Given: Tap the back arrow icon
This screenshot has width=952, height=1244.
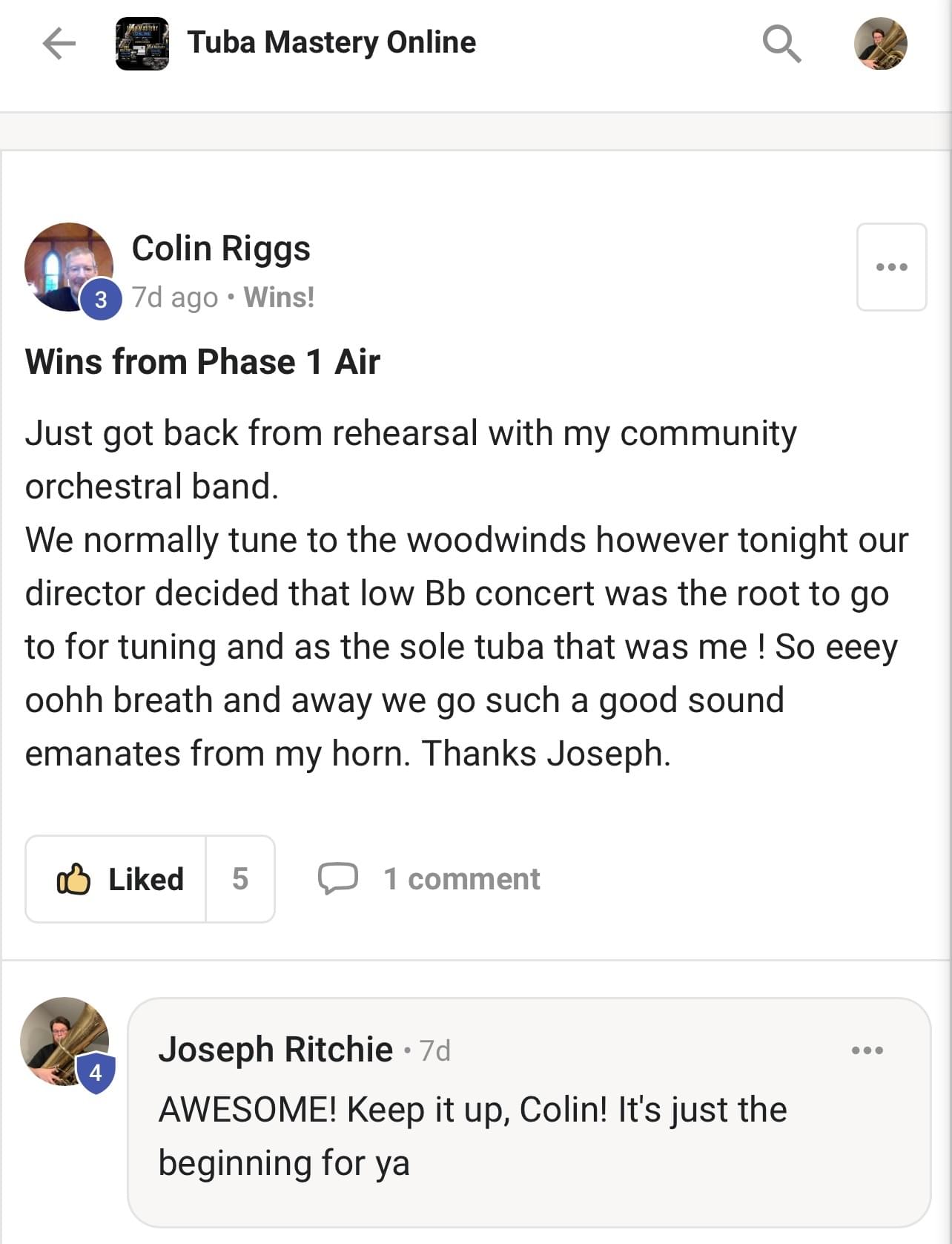Looking at the screenshot, I should point(59,43).
